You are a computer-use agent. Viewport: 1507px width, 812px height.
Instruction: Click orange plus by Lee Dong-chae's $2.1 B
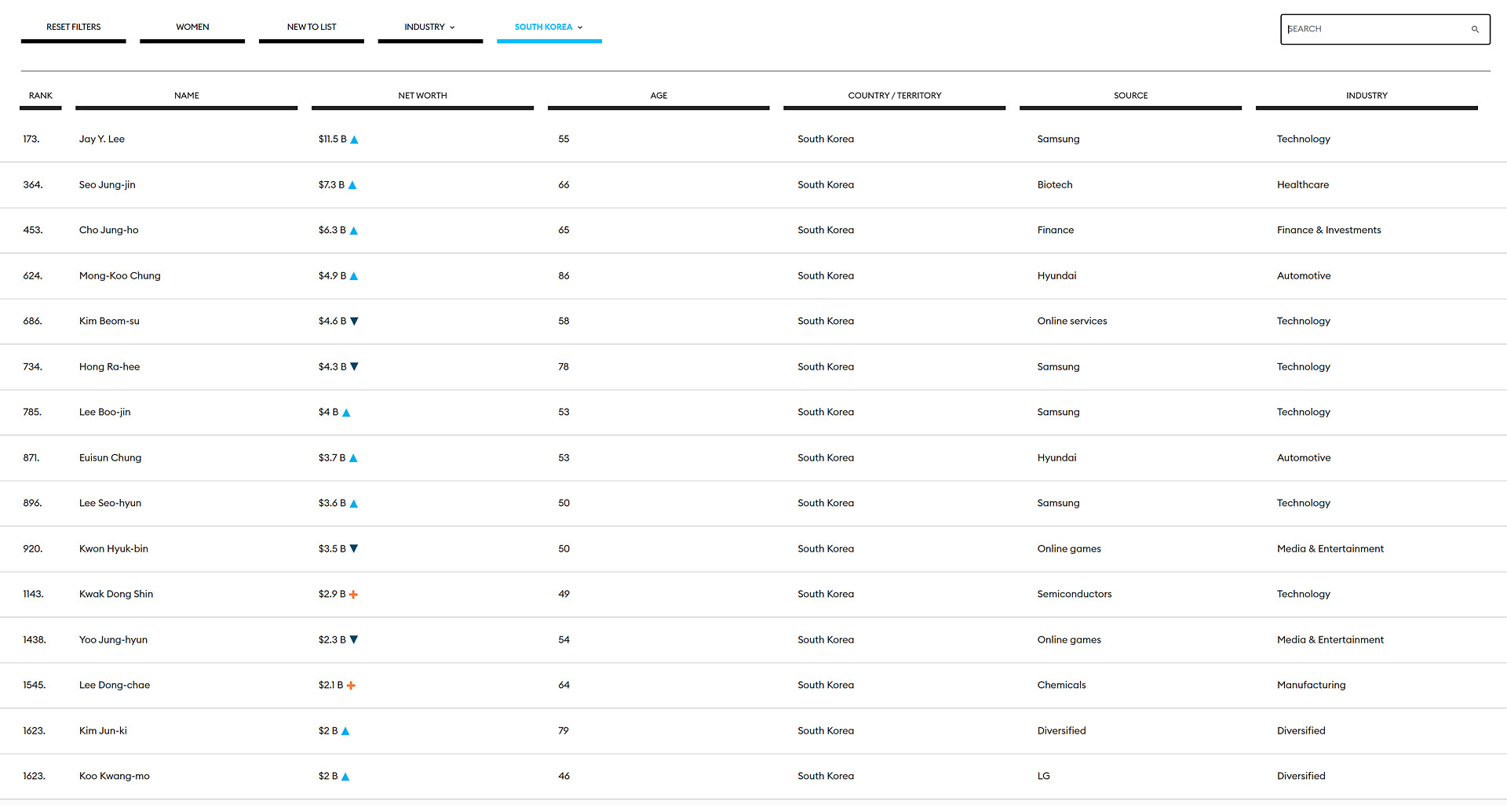click(x=351, y=686)
